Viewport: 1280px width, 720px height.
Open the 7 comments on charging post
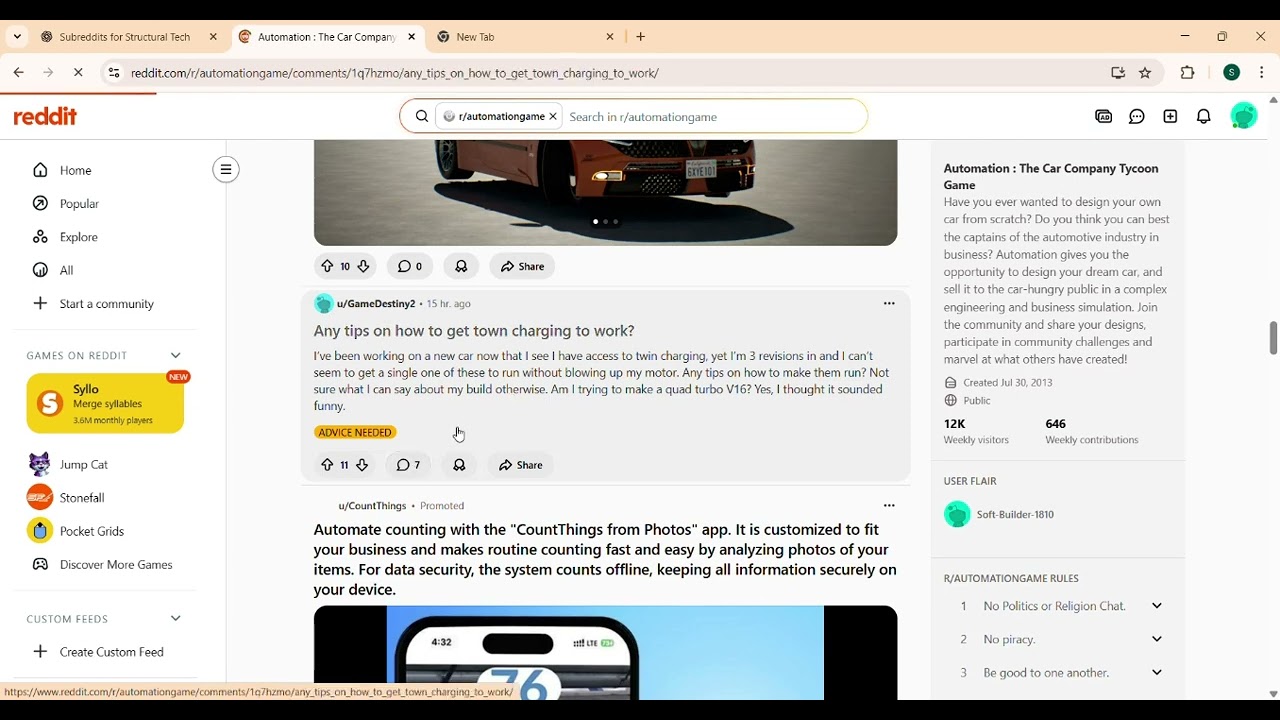(408, 465)
